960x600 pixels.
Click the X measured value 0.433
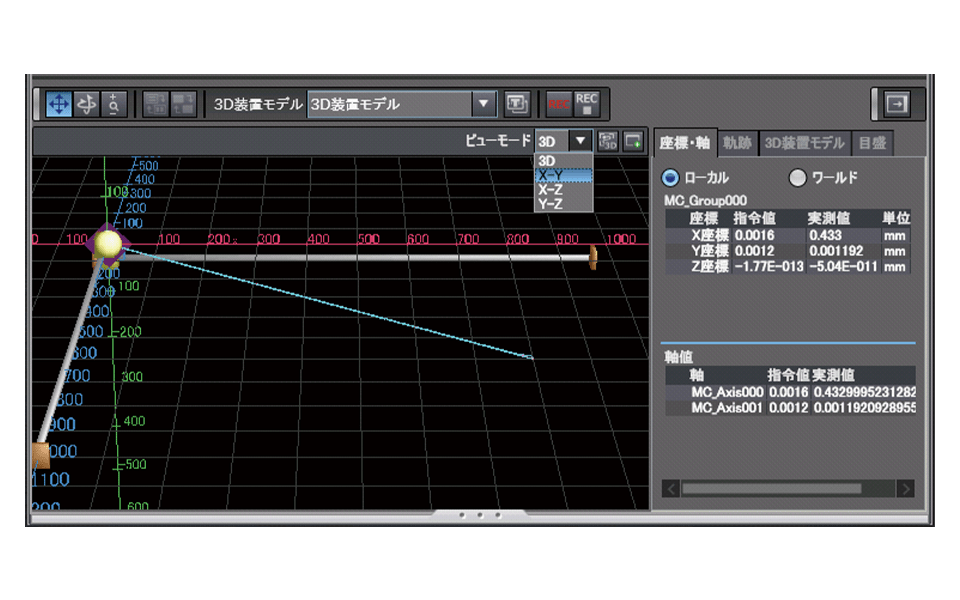(x=825, y=236)
